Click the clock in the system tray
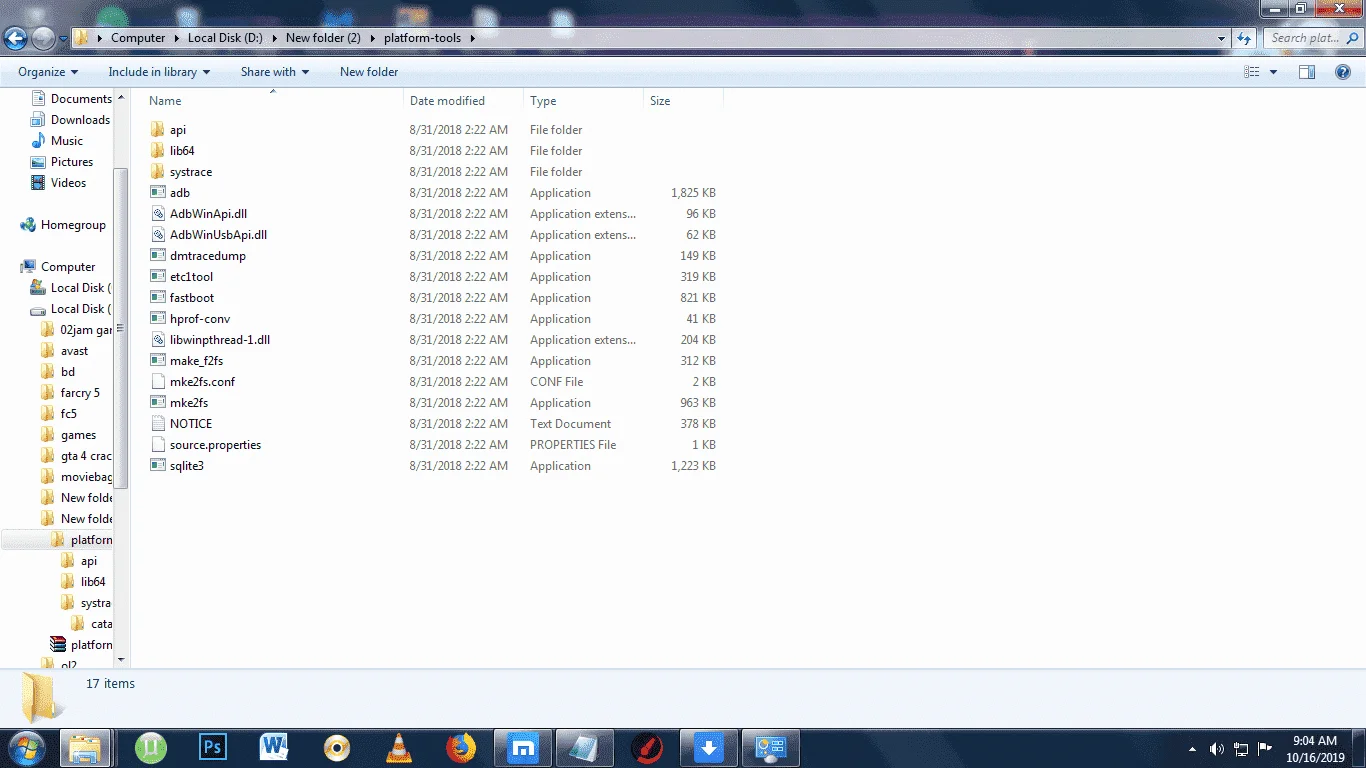This screenshot has width=1366, height=768. [1315, 749]
